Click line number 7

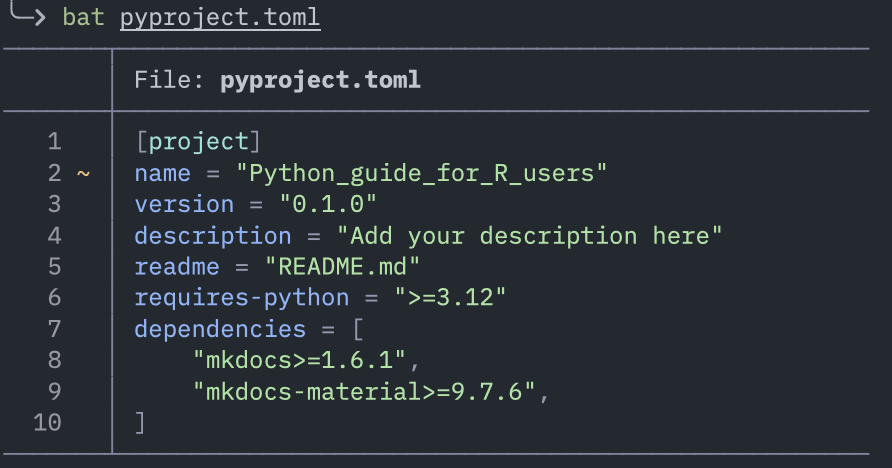click(x=55, y=329)
